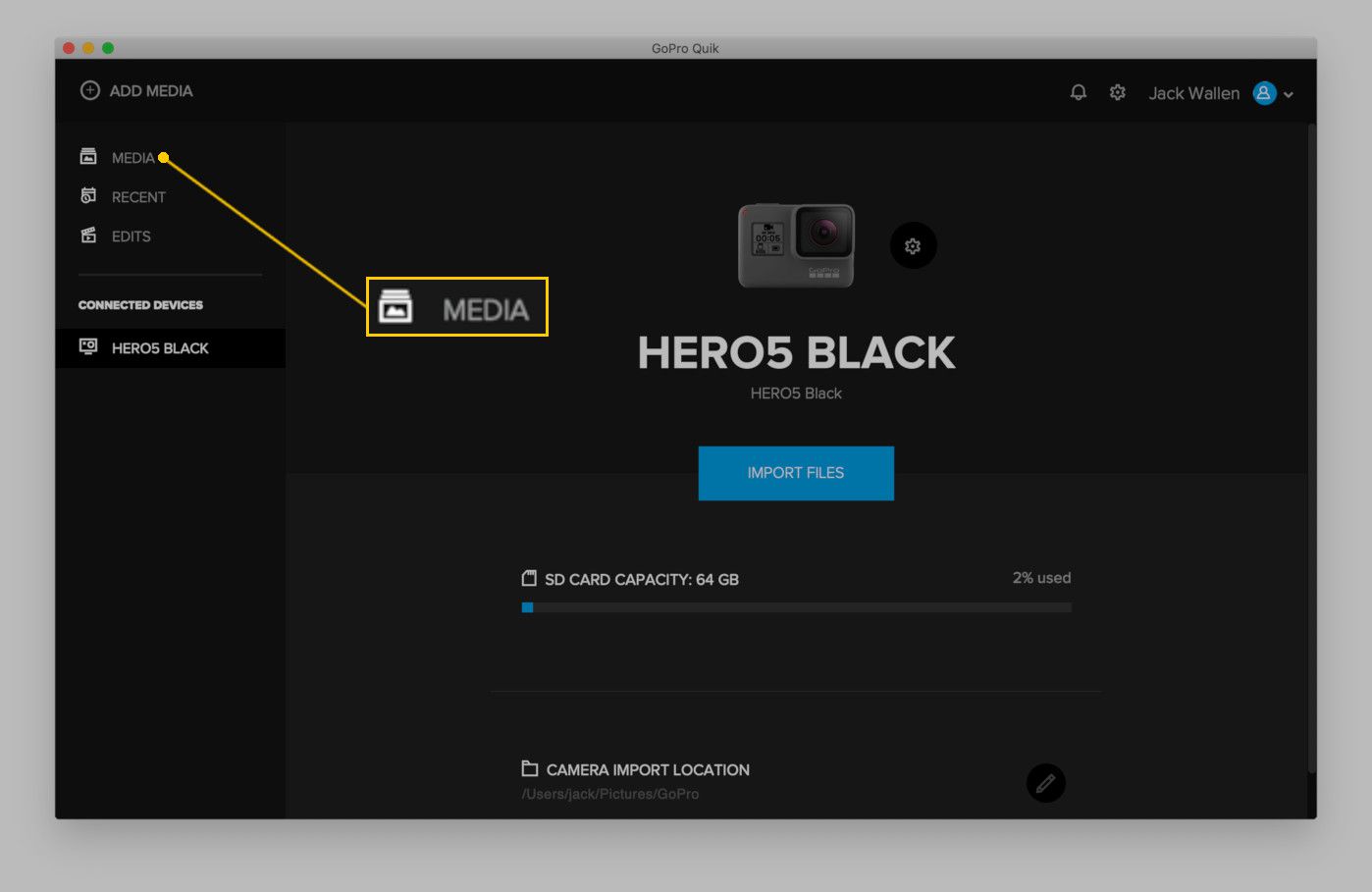Open the MEDIA library in sidebar

pyautogui.click(x=118, y=157)
